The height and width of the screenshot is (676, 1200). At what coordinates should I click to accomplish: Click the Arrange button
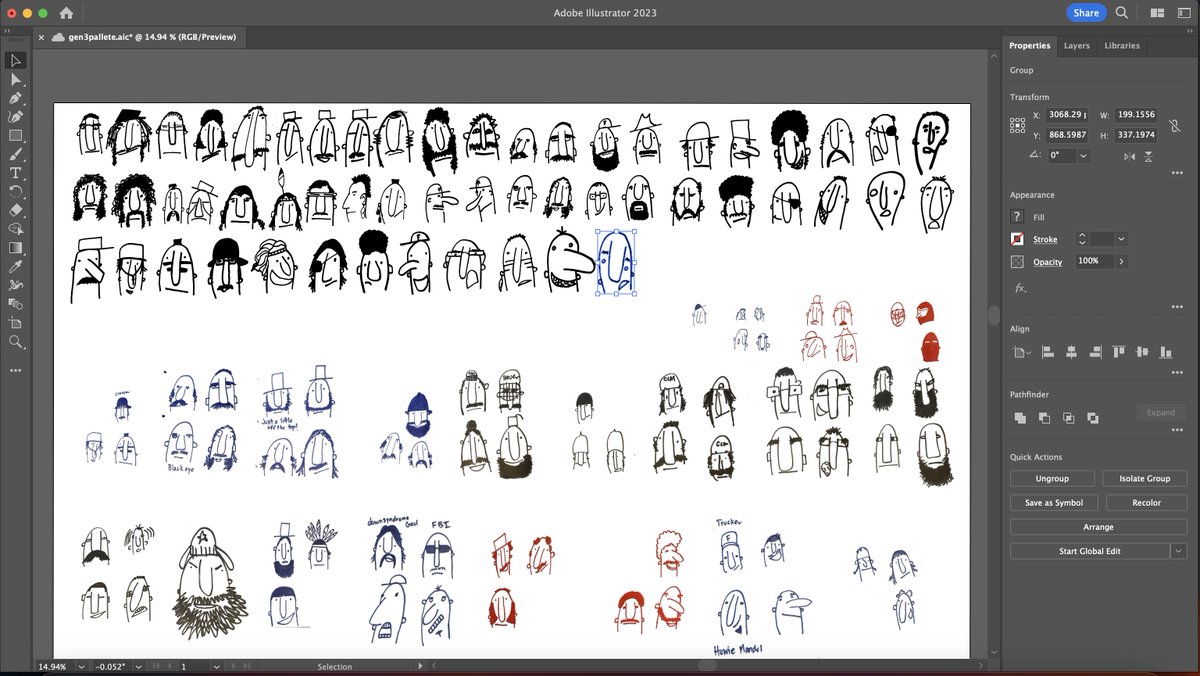click(x=1098, y=527)
